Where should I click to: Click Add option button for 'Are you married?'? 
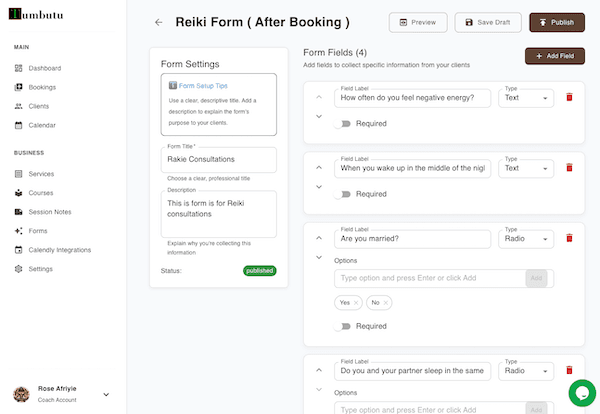[x=536, y=278]
